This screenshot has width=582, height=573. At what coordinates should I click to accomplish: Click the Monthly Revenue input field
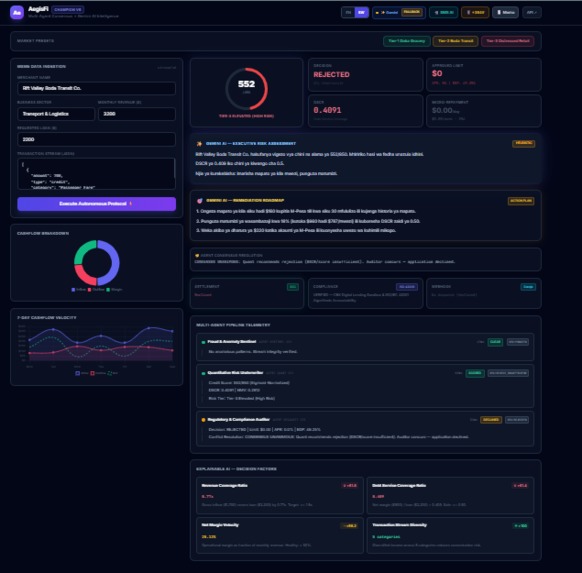pyautogui.click(x=137, y=114)
